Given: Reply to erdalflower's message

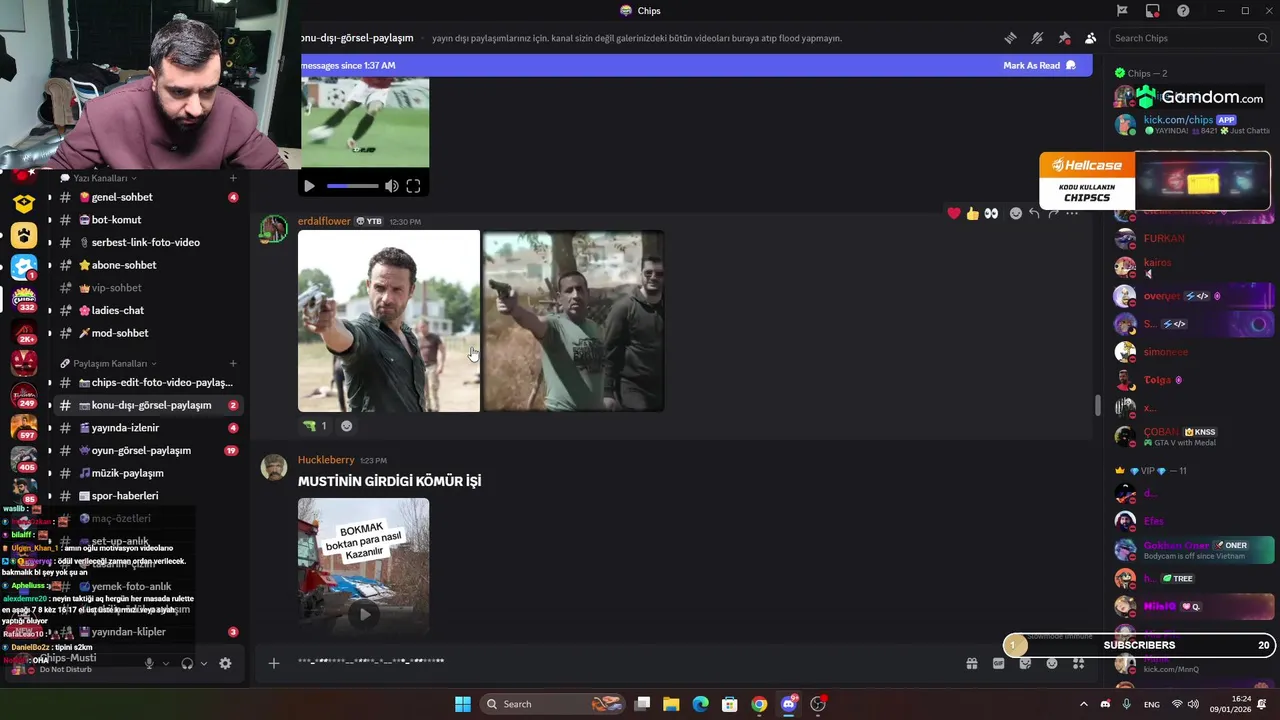Looking at the screenshot, I should click(x=1034, y=213).
